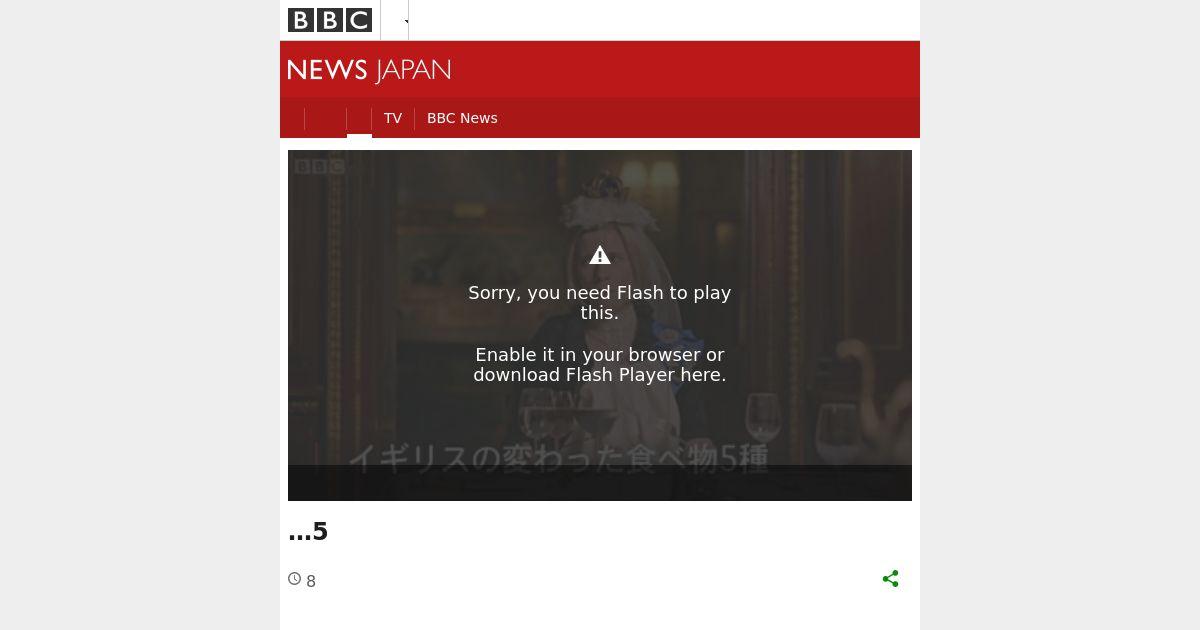Image resolution: width=1200 pixels, height=630 pixels.
Task: Click the warning triangle icon in the player
Action: coord(600,255)
